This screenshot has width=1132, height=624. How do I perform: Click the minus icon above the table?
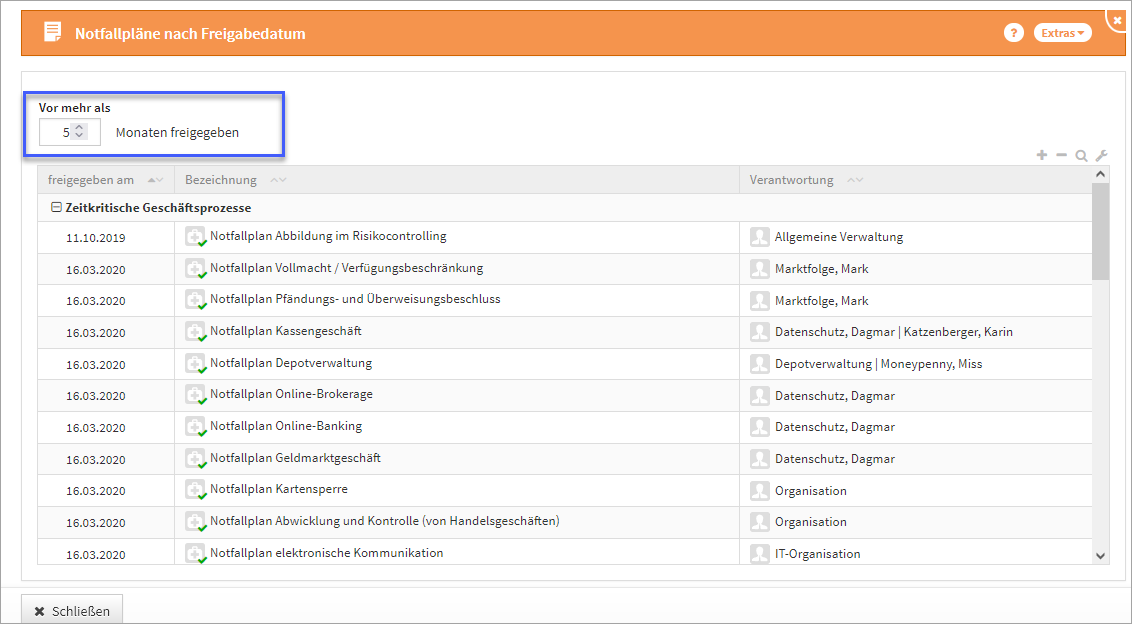pos(1062,155)
